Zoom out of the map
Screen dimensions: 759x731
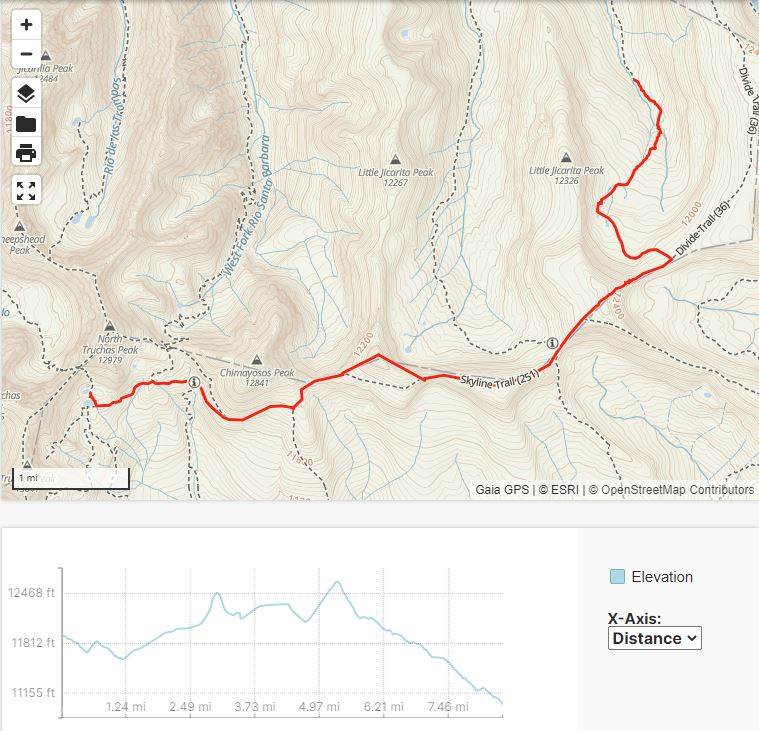click(x=26, y=54)
